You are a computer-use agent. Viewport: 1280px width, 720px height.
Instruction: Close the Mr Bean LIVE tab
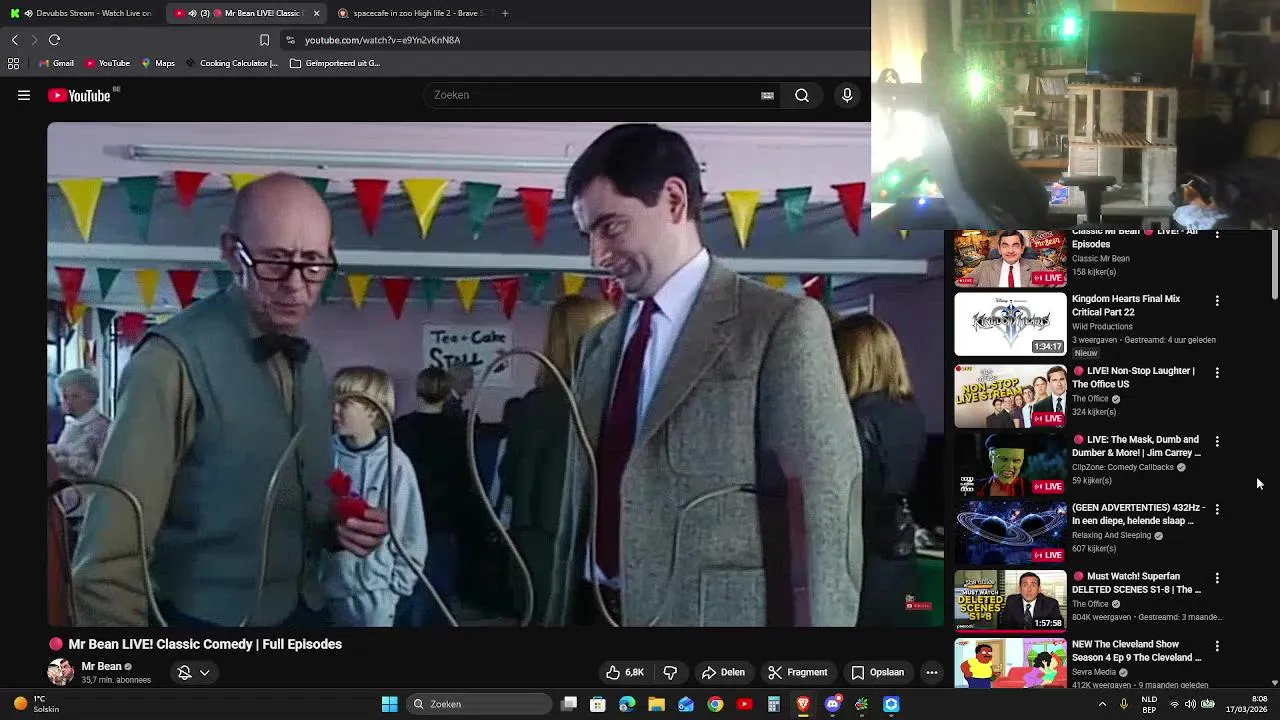[x=316, y=13]
